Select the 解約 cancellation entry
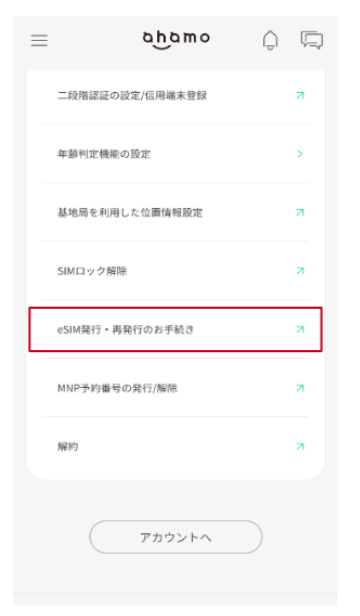 (x=175, y=446)
